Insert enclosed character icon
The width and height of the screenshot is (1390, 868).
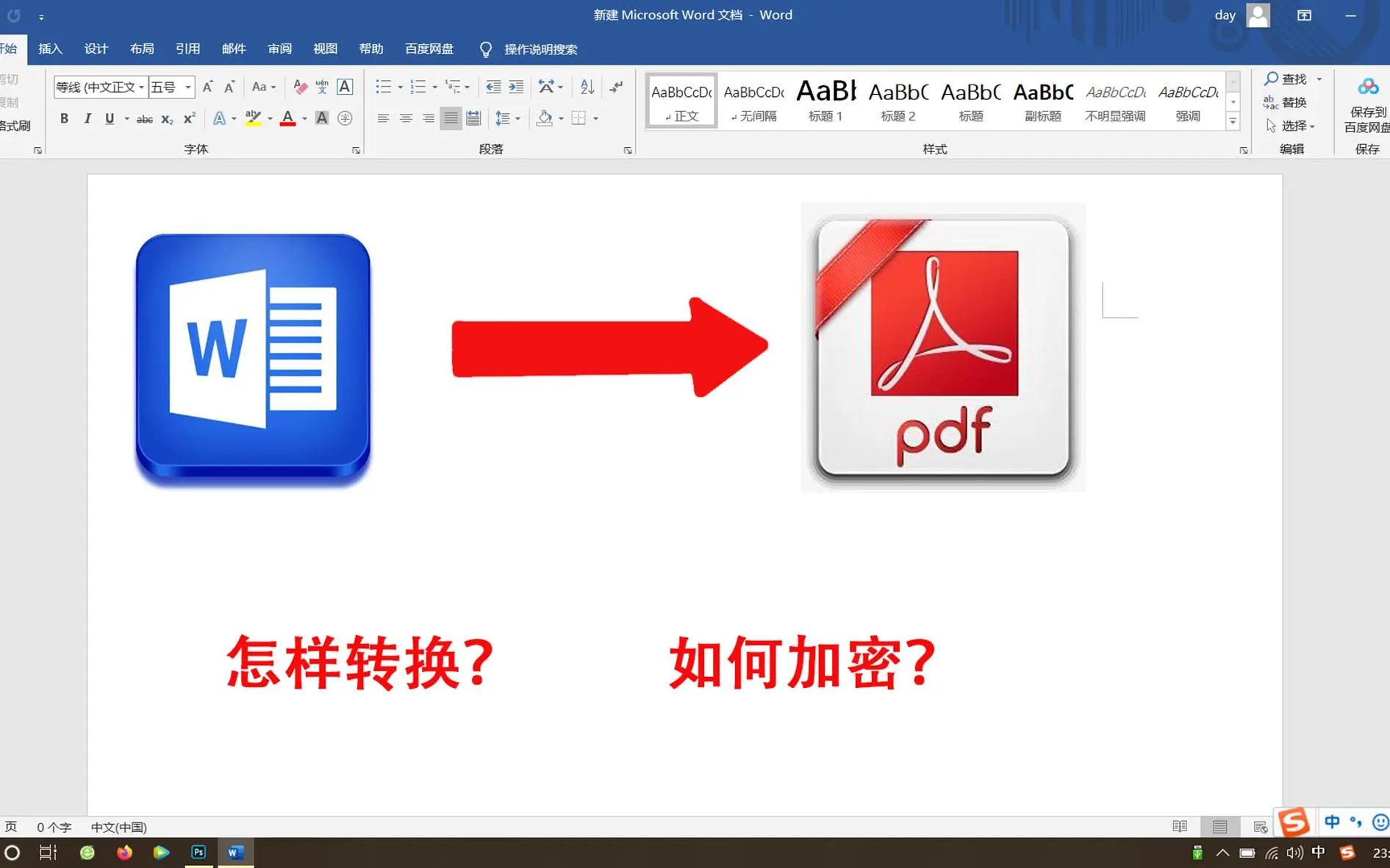tap(345, 118)
